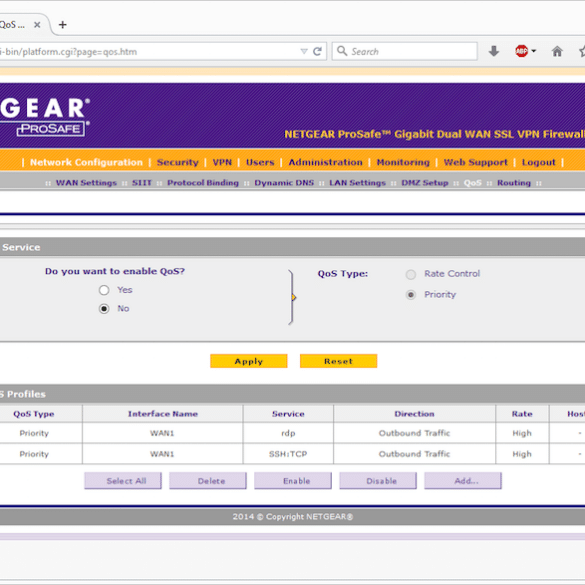The width and height of the screenshot is (585, 585).
Task: Open the downloads arrow icon
Action: pyautogui.click(x=494, y=51)
